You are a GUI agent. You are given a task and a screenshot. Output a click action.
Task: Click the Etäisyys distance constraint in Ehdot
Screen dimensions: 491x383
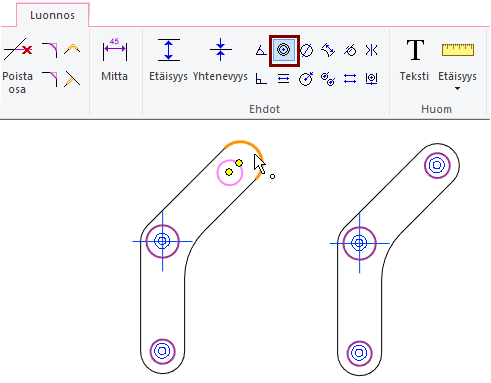[x=168, y=60]
